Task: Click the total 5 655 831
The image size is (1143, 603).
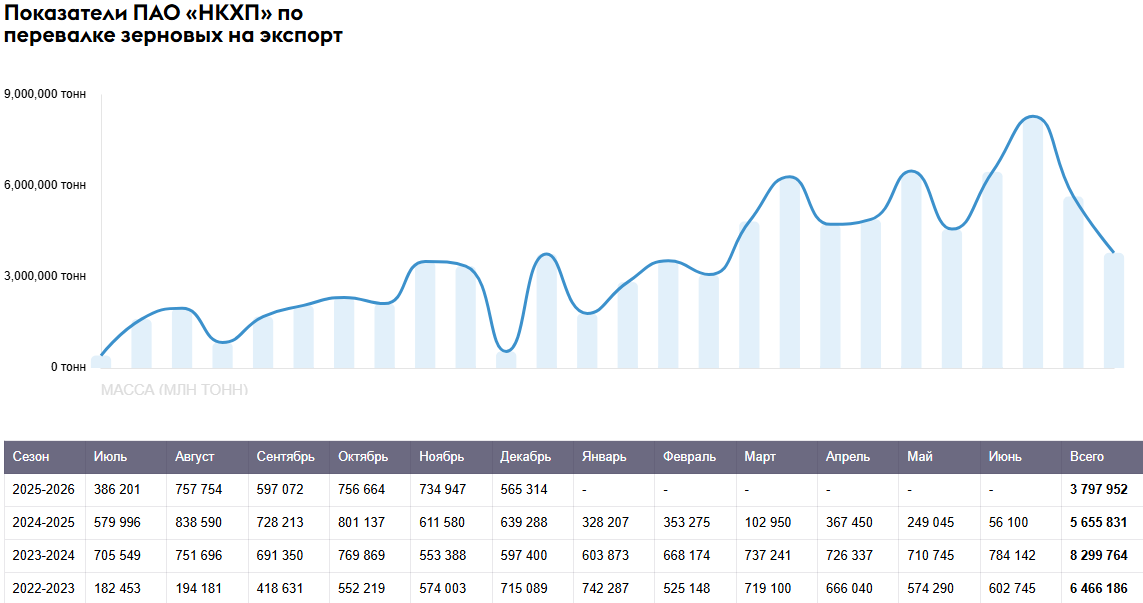Action: tap(1099, 522)
